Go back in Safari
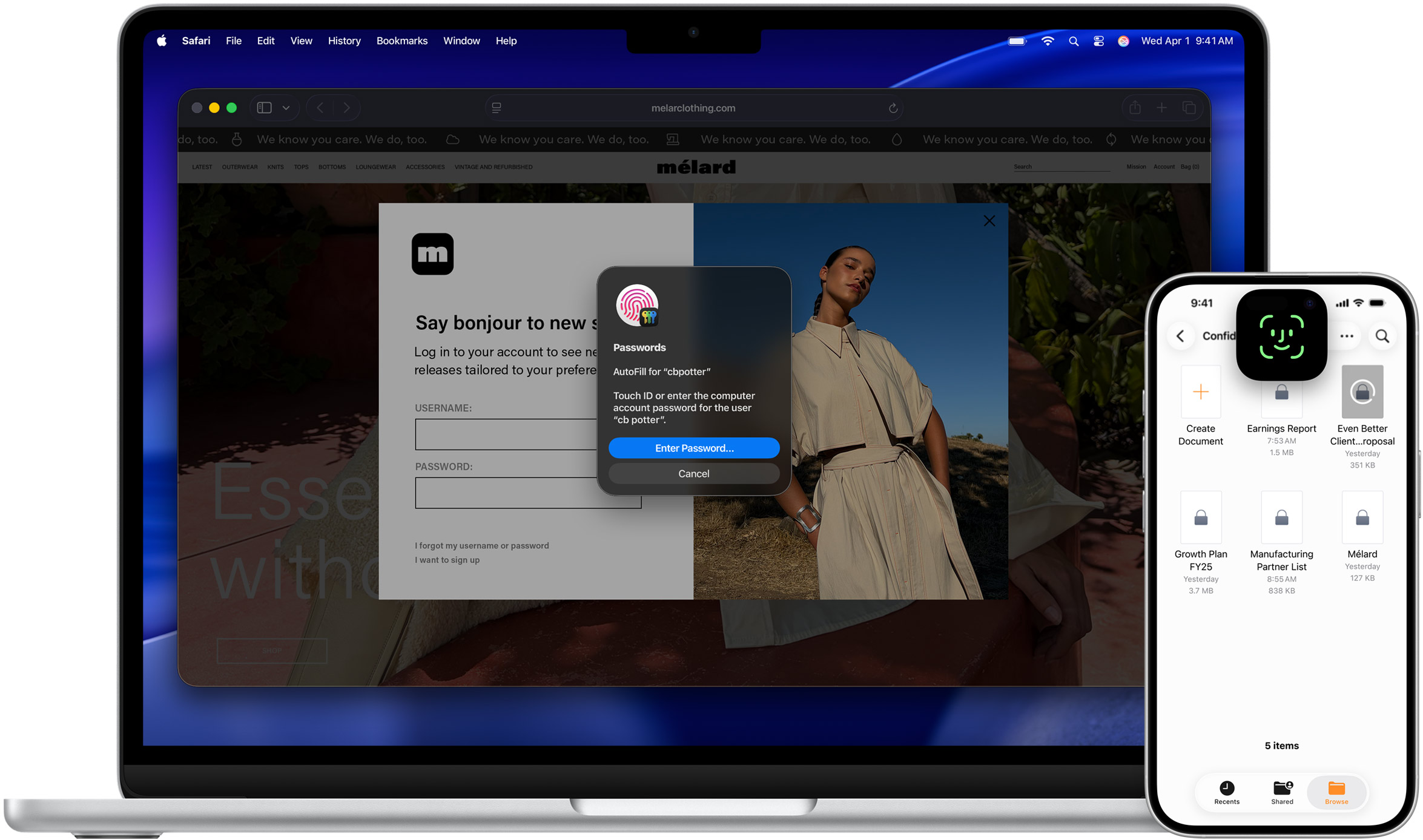 [320, 108]
